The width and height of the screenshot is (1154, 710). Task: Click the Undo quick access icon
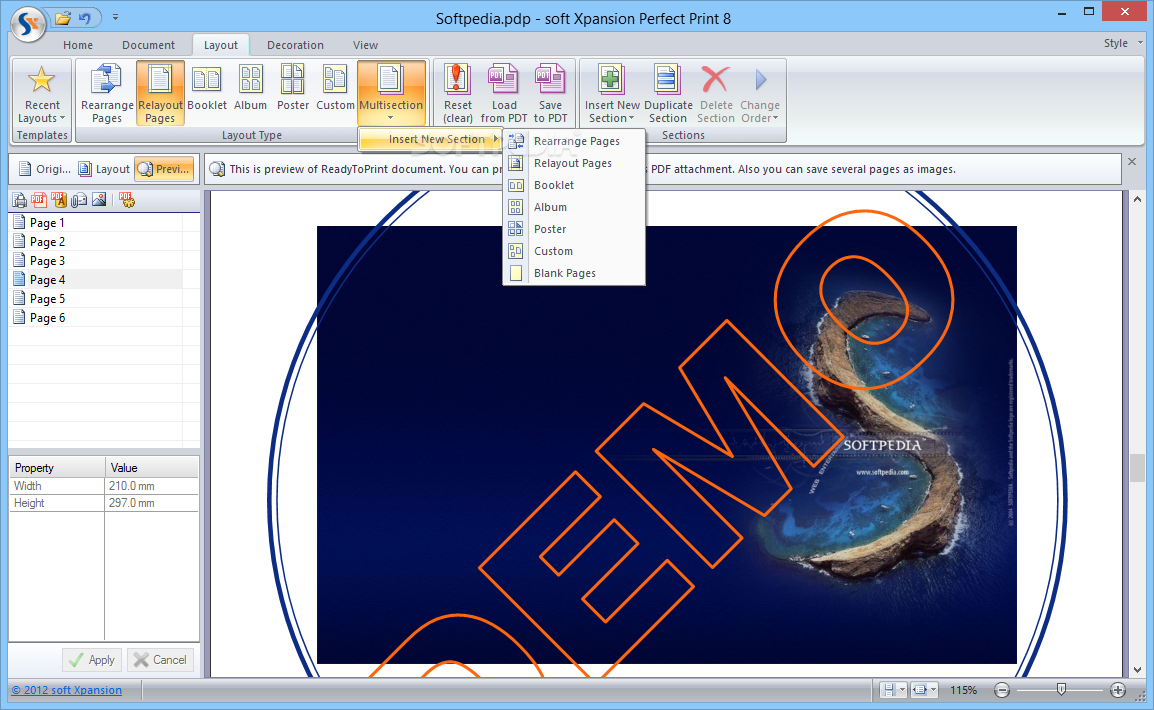[85, 18]
